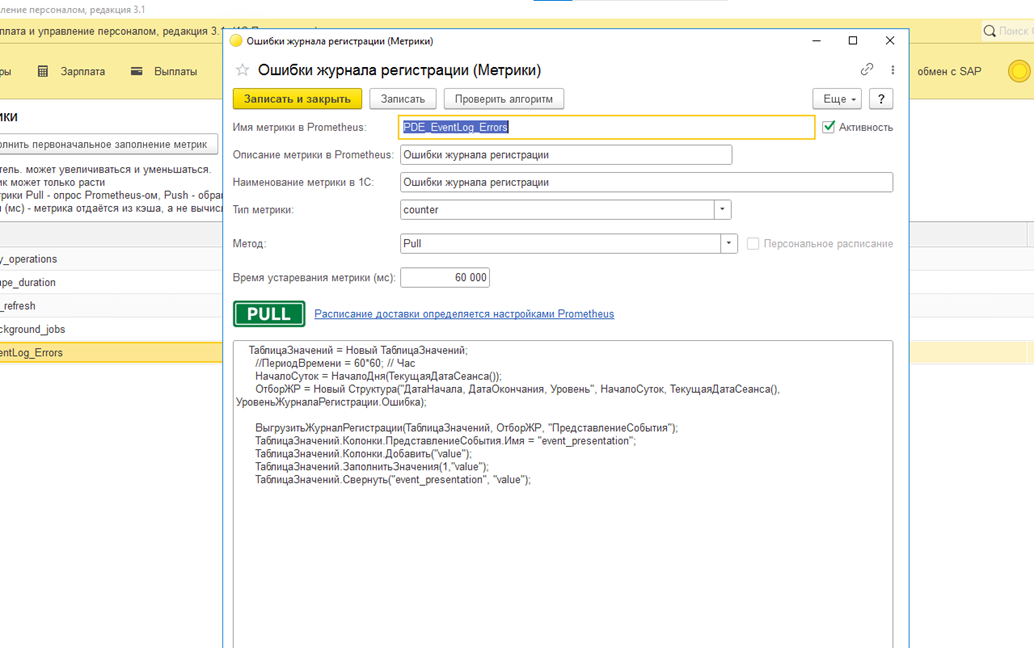Click the get-link chain icon
This screenshot has height=648, width=1034.
point(866,70)
